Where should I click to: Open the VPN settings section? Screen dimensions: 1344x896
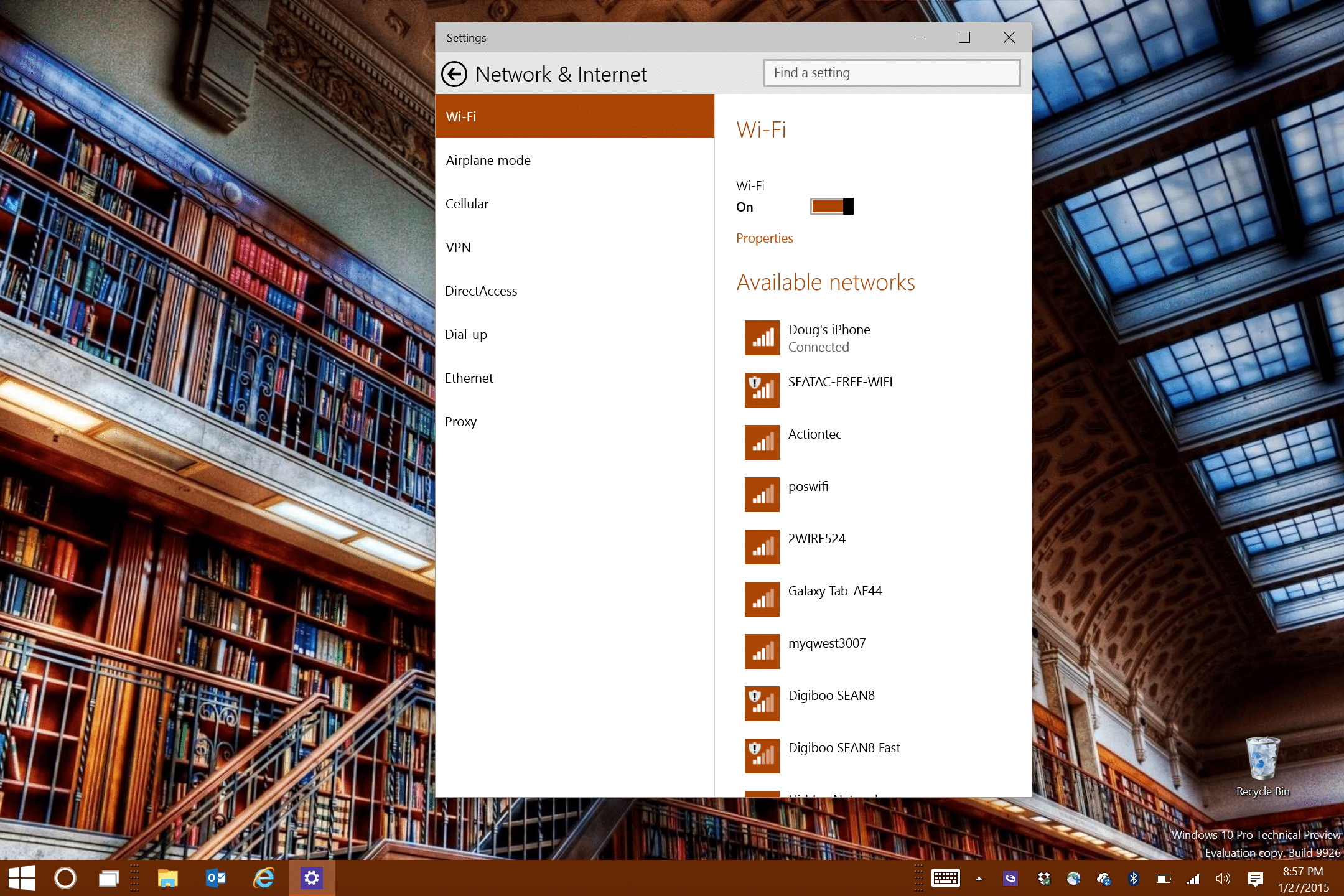click(575, 247)
